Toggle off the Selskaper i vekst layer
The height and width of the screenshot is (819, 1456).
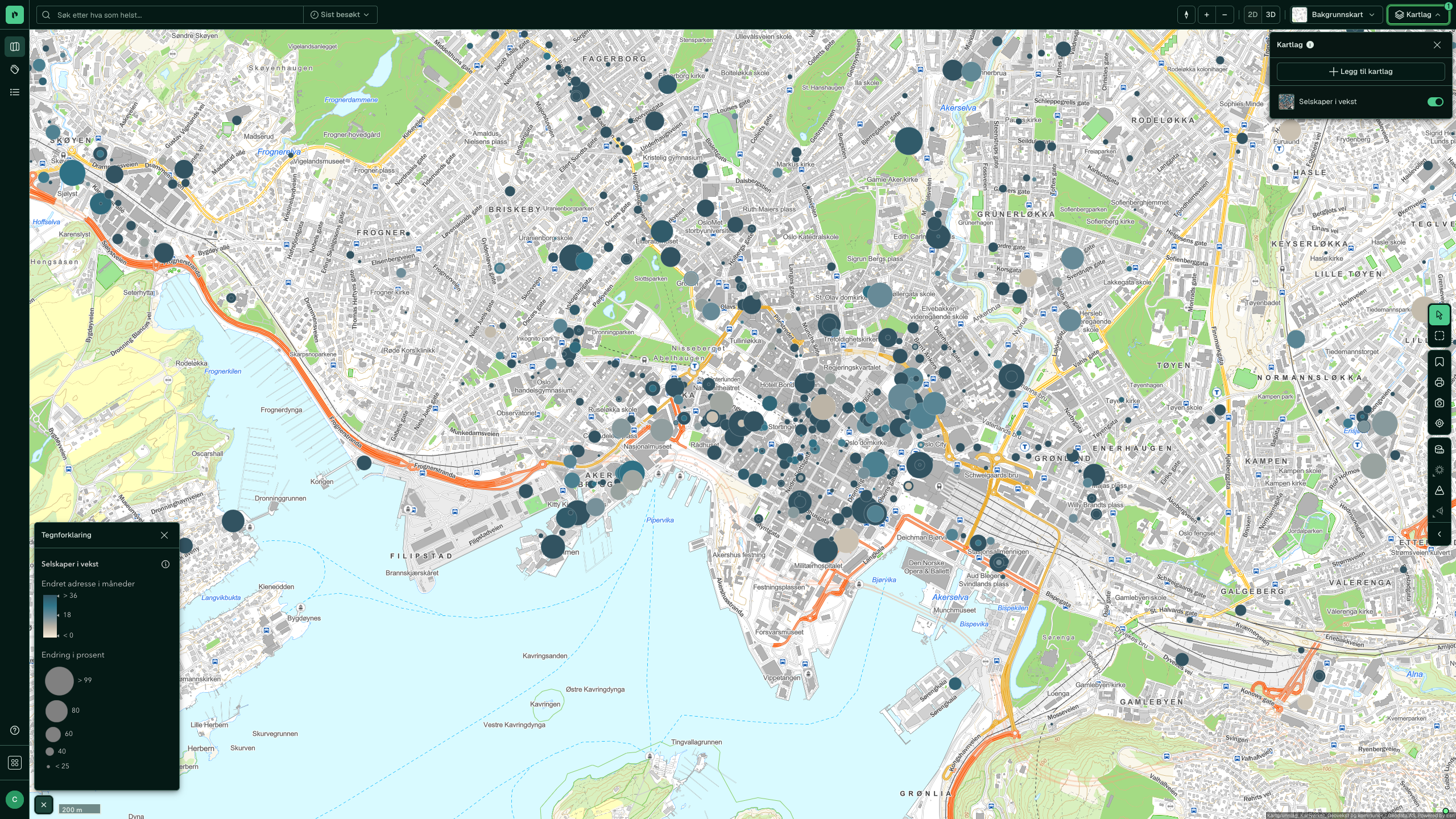pos(1435,102)
